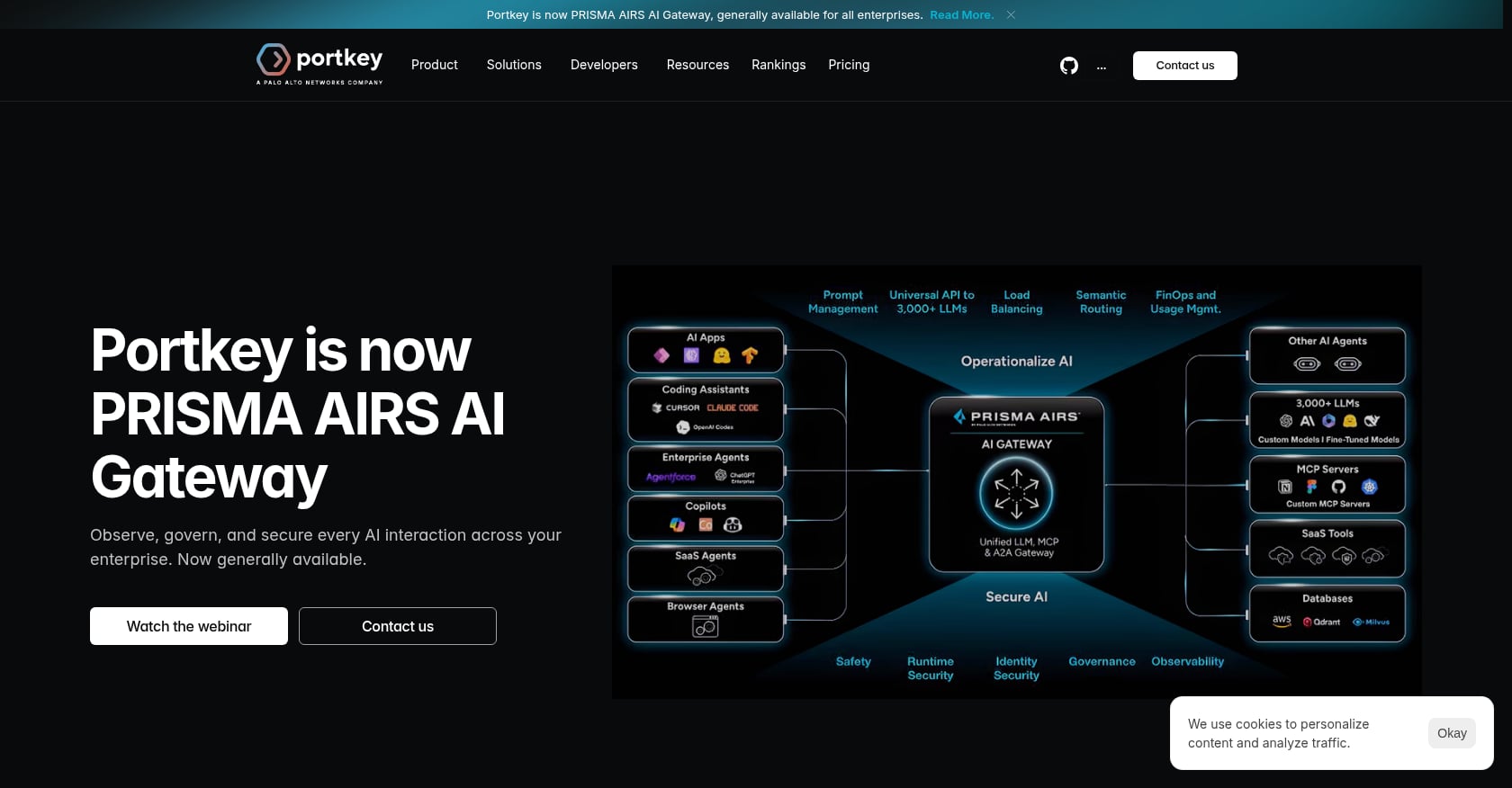
Task: Click the GitHub icon in the MCP Servers box
Action: (1338, 487)
